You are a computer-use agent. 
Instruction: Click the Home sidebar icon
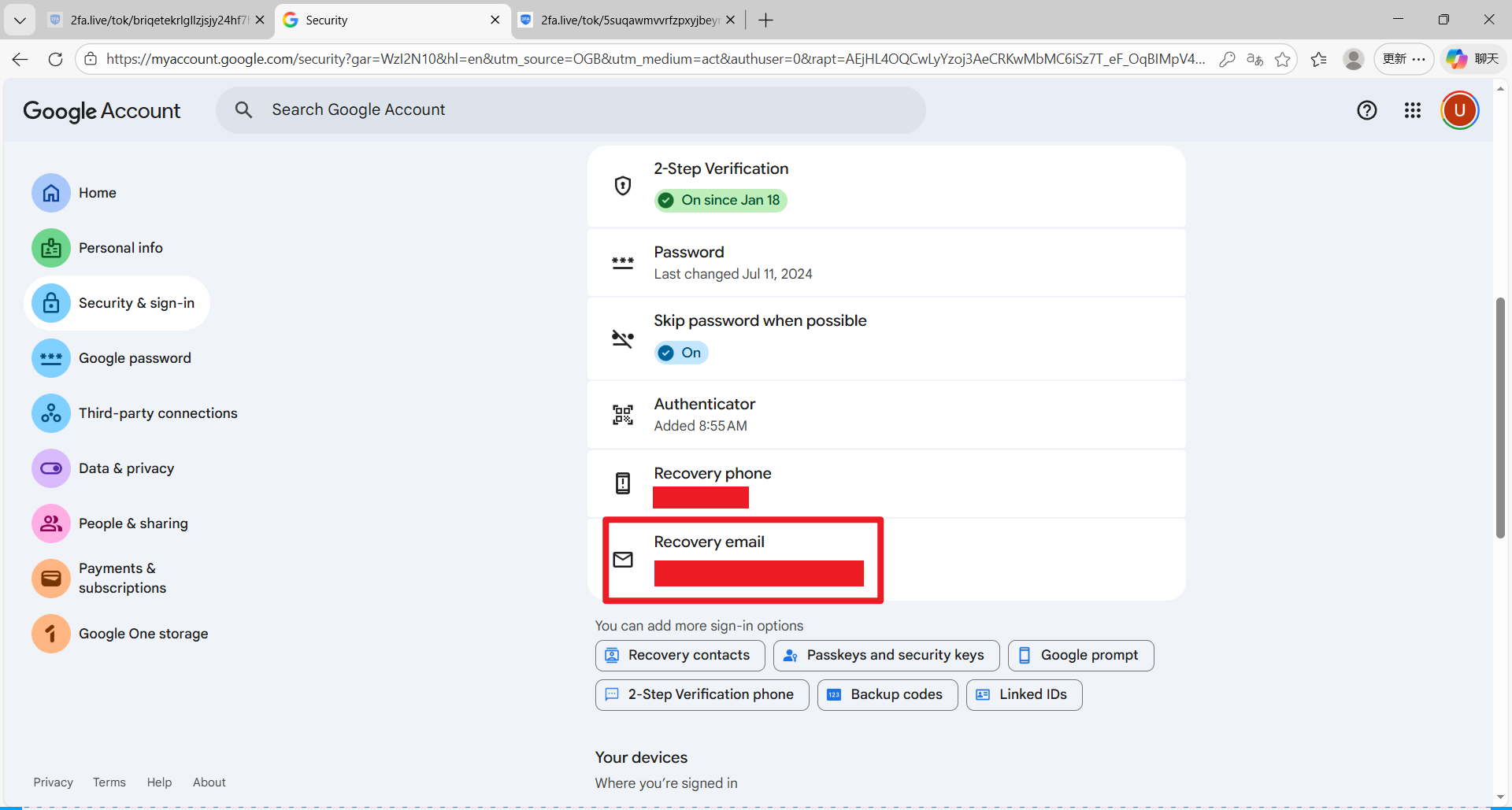51,193
